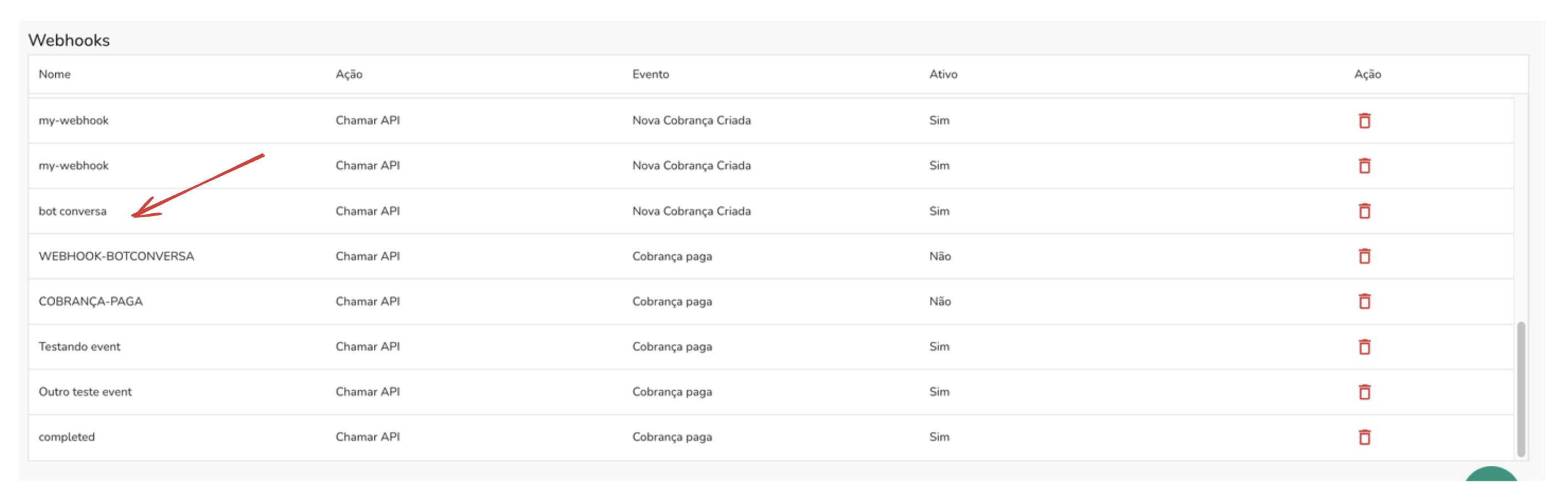1568x504 pixels.
Task: Click the Não status of COBRANÇA-PAGA
Action: tap(940, 301)
